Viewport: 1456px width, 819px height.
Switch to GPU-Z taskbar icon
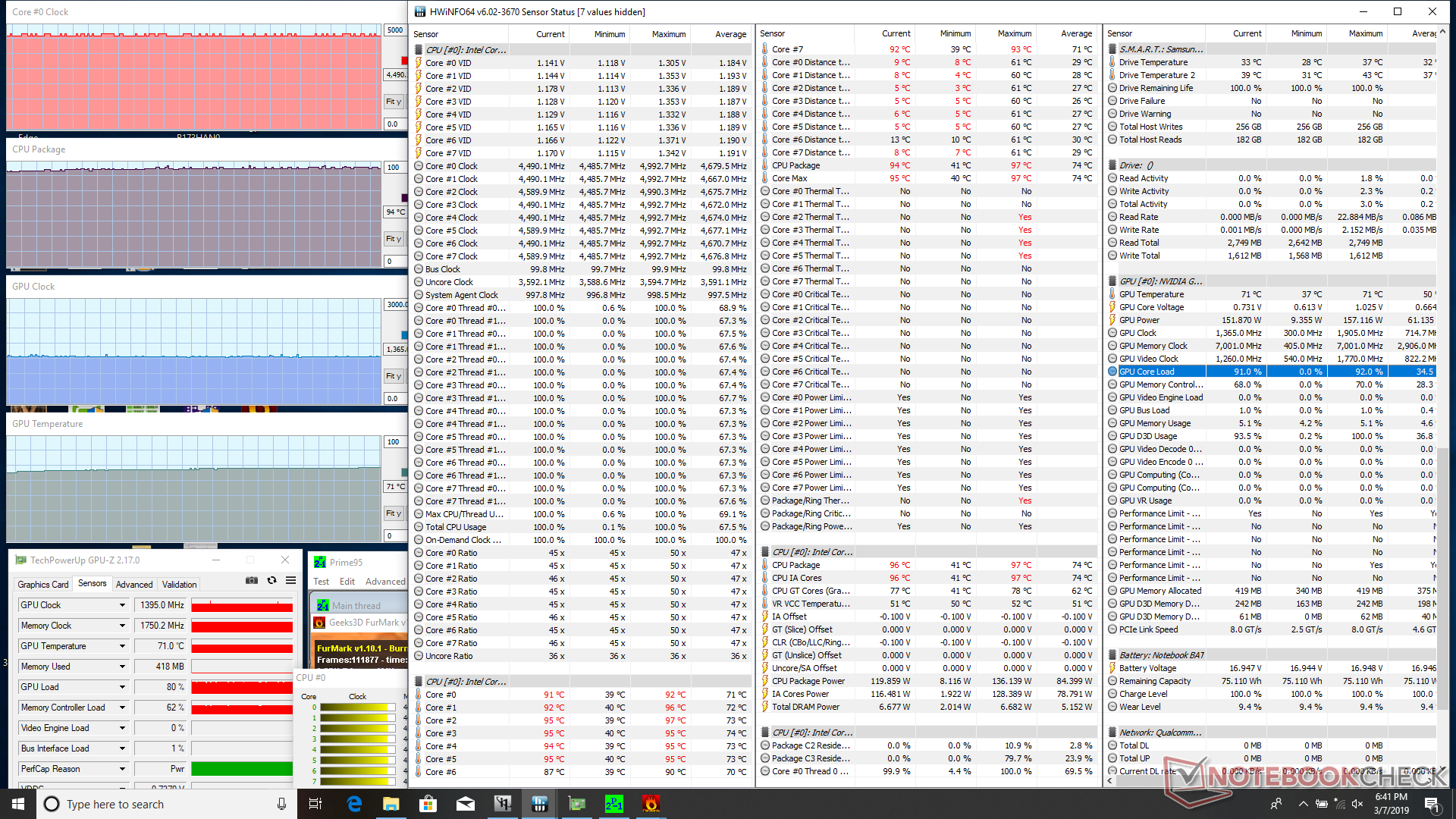(x=576, y=804)
